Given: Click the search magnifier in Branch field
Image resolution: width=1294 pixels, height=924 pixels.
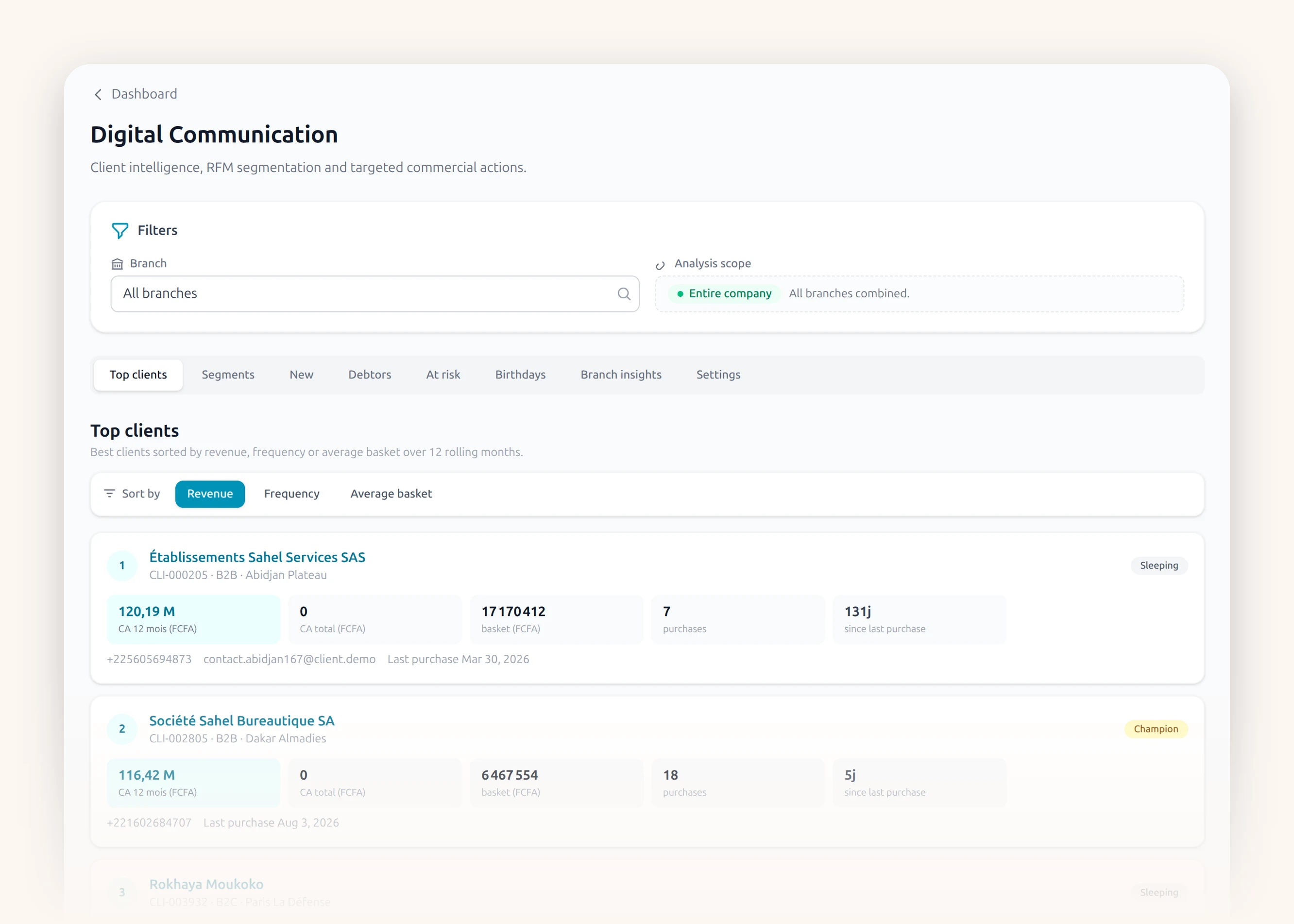Looking at the screenshot, I should tap(624, 293).
